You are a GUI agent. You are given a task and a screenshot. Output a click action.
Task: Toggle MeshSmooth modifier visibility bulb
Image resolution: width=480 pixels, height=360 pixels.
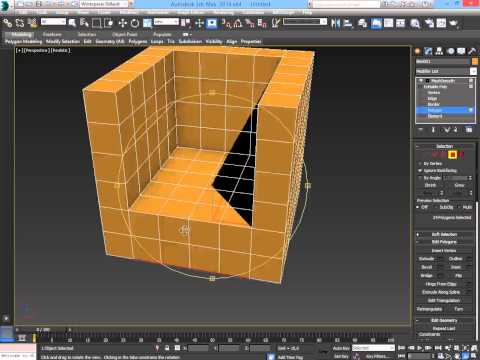click(x=421, y=81)
